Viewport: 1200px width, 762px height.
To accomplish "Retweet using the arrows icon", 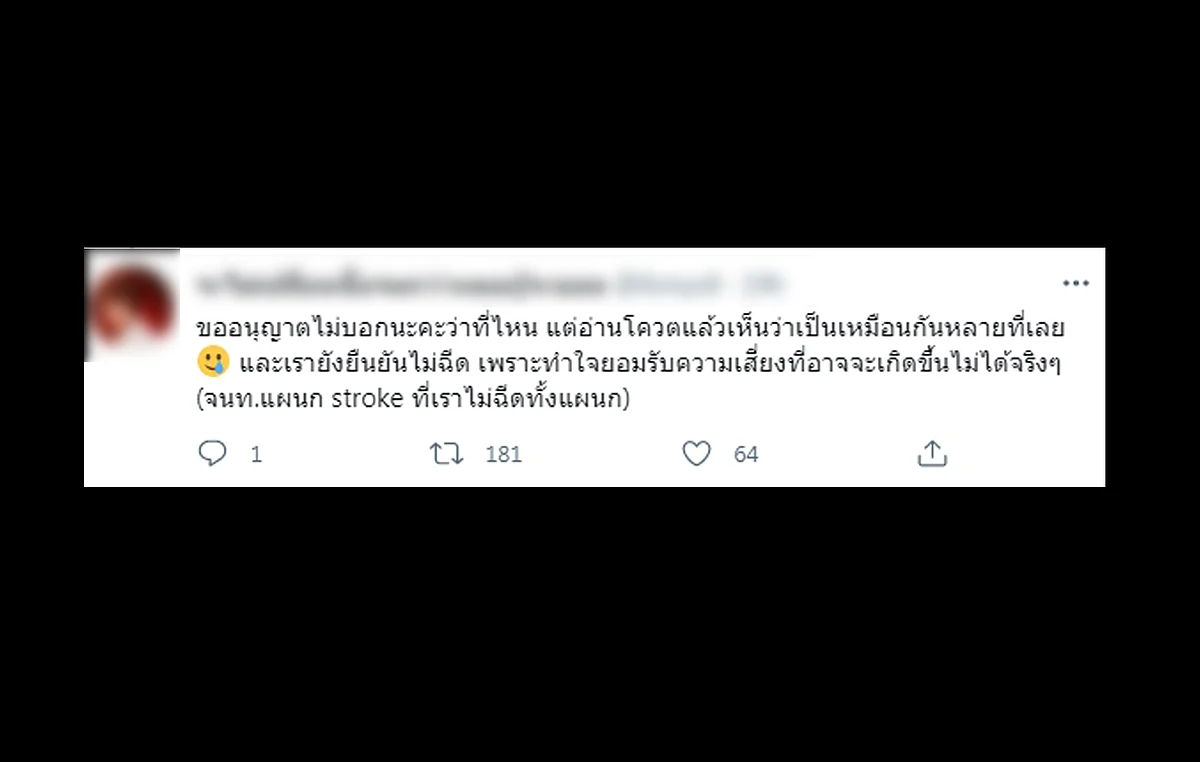I will click(446, 454).
